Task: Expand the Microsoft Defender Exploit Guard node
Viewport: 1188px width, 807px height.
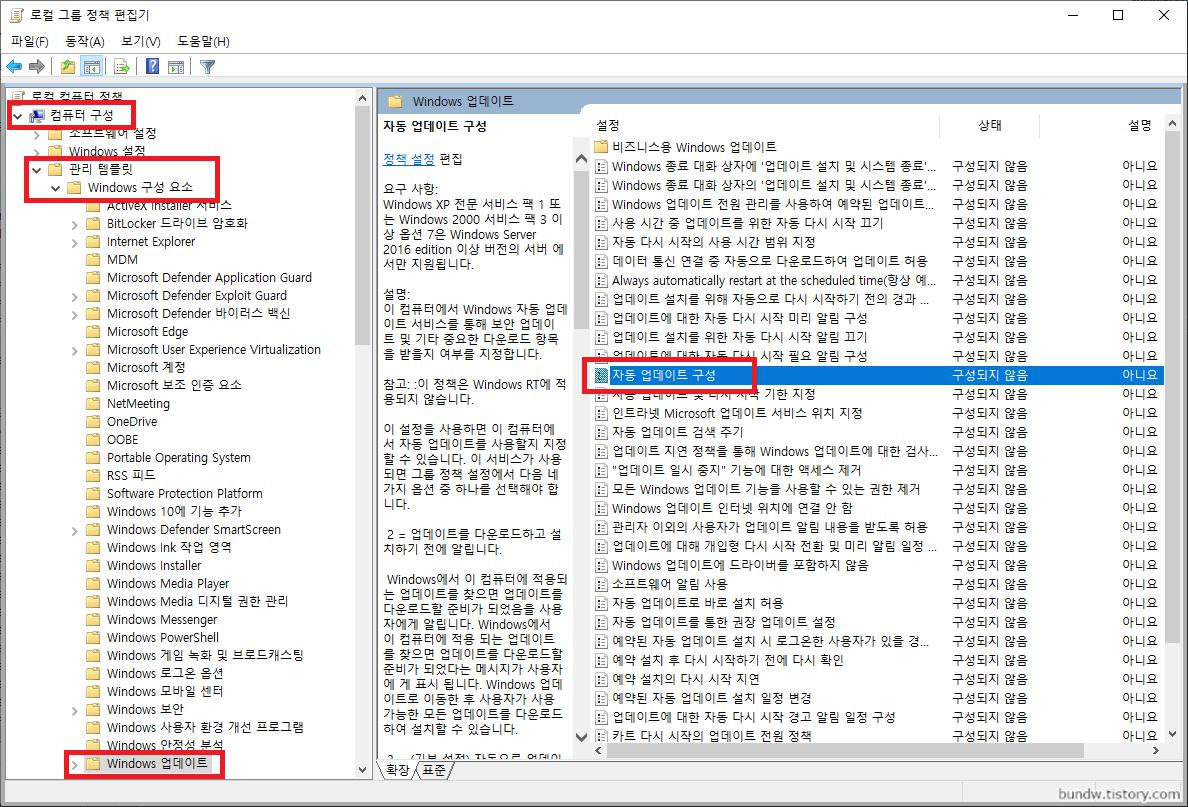Action: (x=74, y=296)
